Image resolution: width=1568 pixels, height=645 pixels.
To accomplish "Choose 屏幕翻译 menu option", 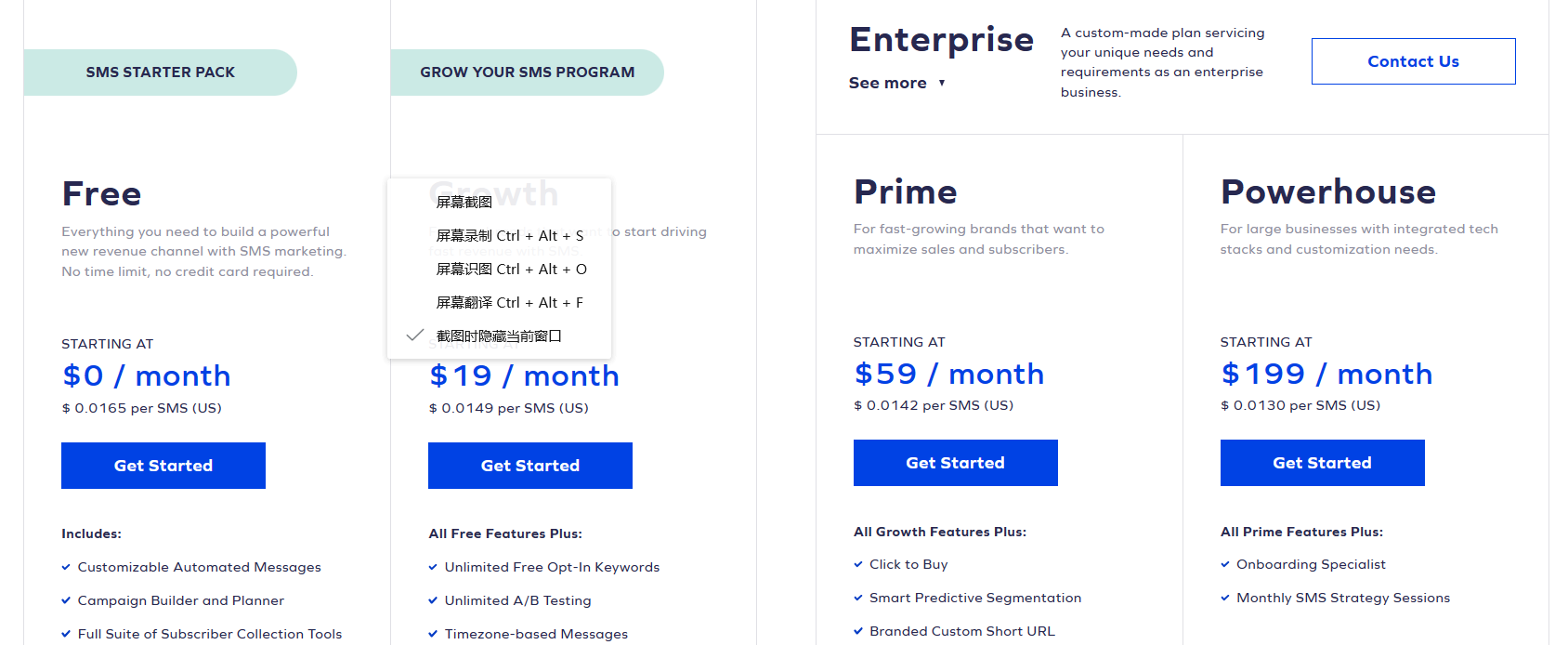I will click(509, 302).
